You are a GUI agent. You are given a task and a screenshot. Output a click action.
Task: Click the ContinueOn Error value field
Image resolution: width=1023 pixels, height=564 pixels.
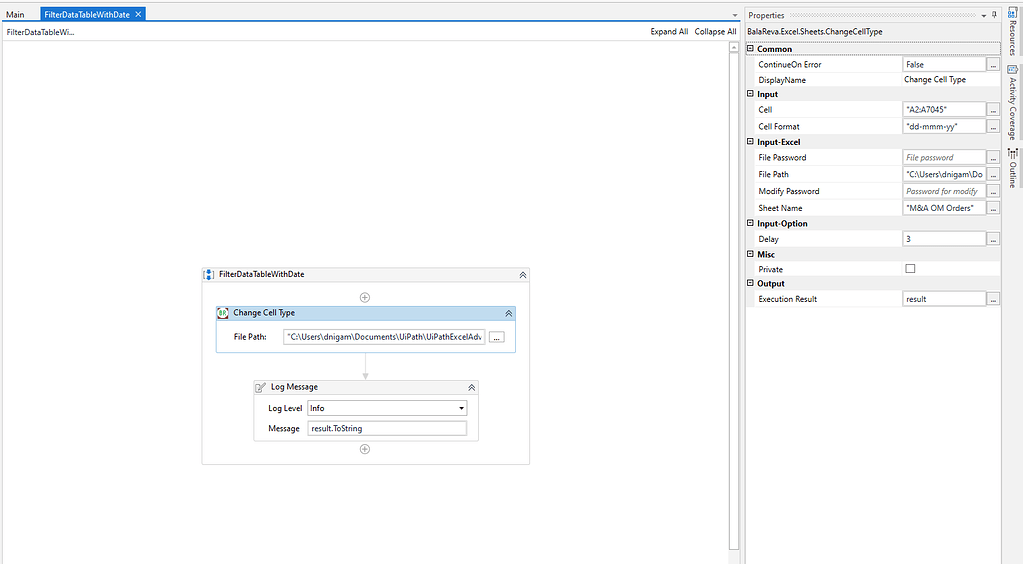click(944, 65)
